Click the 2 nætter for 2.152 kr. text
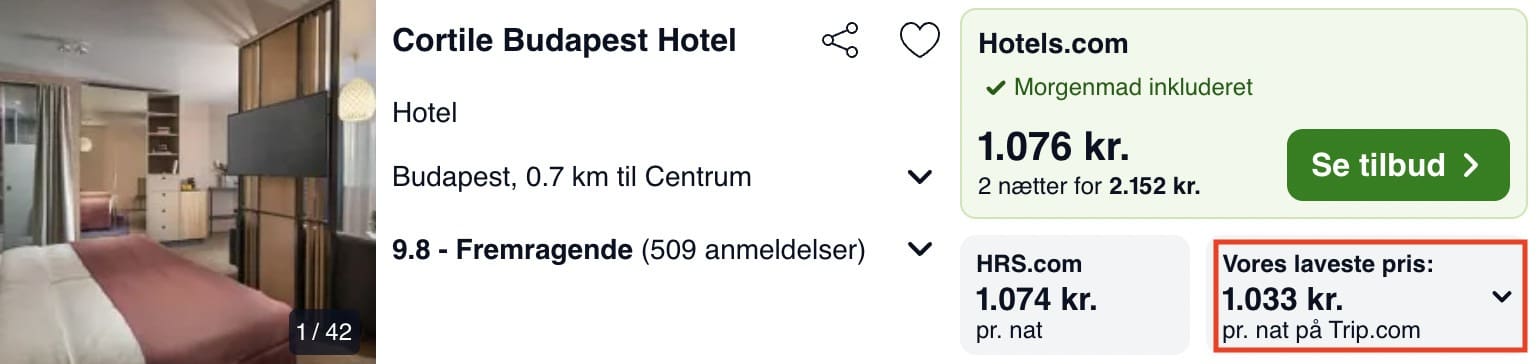Viewport: 1536px width, 364px height. click(1089, 186)
